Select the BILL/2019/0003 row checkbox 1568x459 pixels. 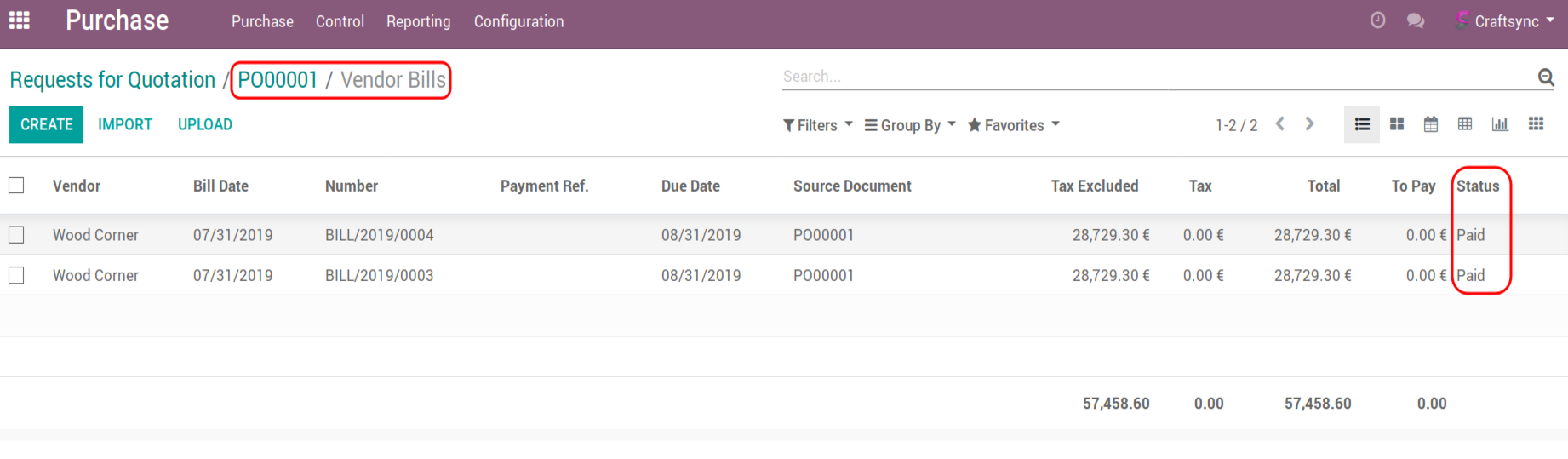[16, 276]
